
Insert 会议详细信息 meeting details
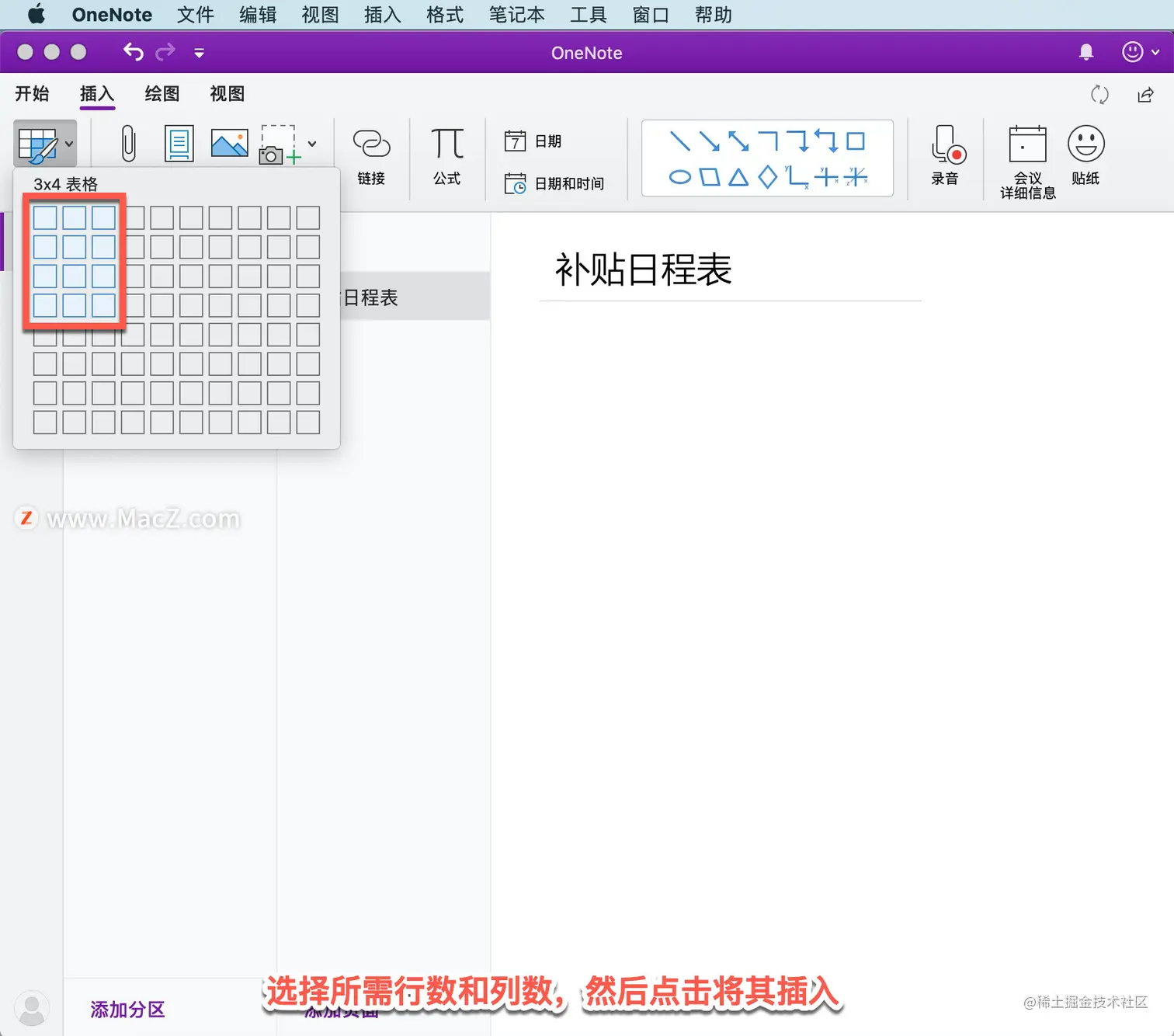coord(1027,162)
